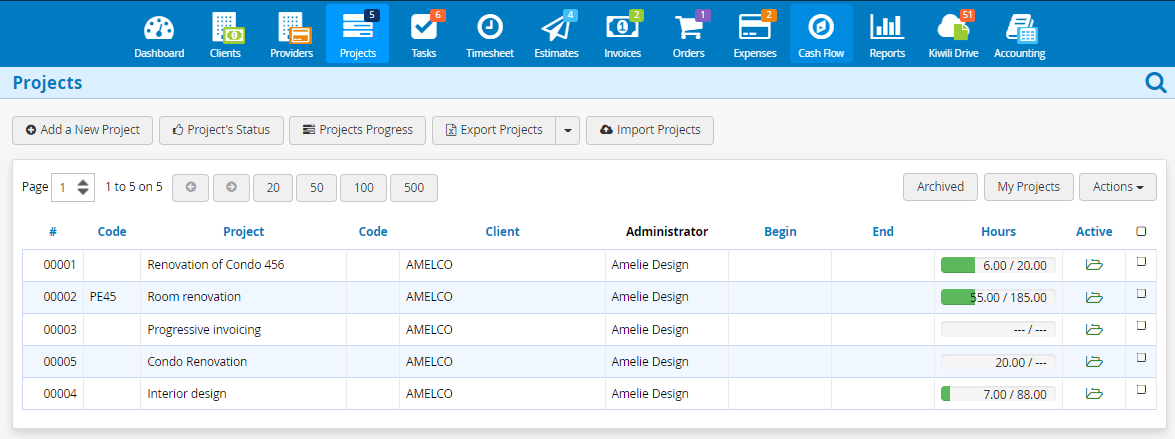The image size is (1175, 439).
Task: Click Interior design project name
Action: coord(187,393)
